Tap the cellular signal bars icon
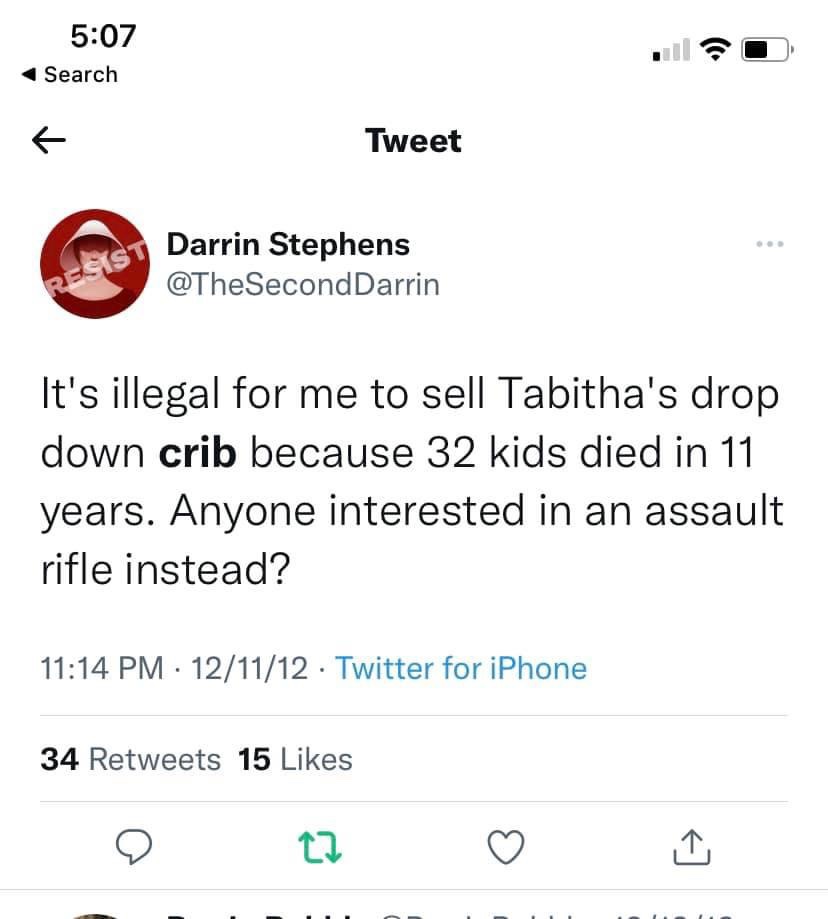828x919 pixels. click(670, 48)
